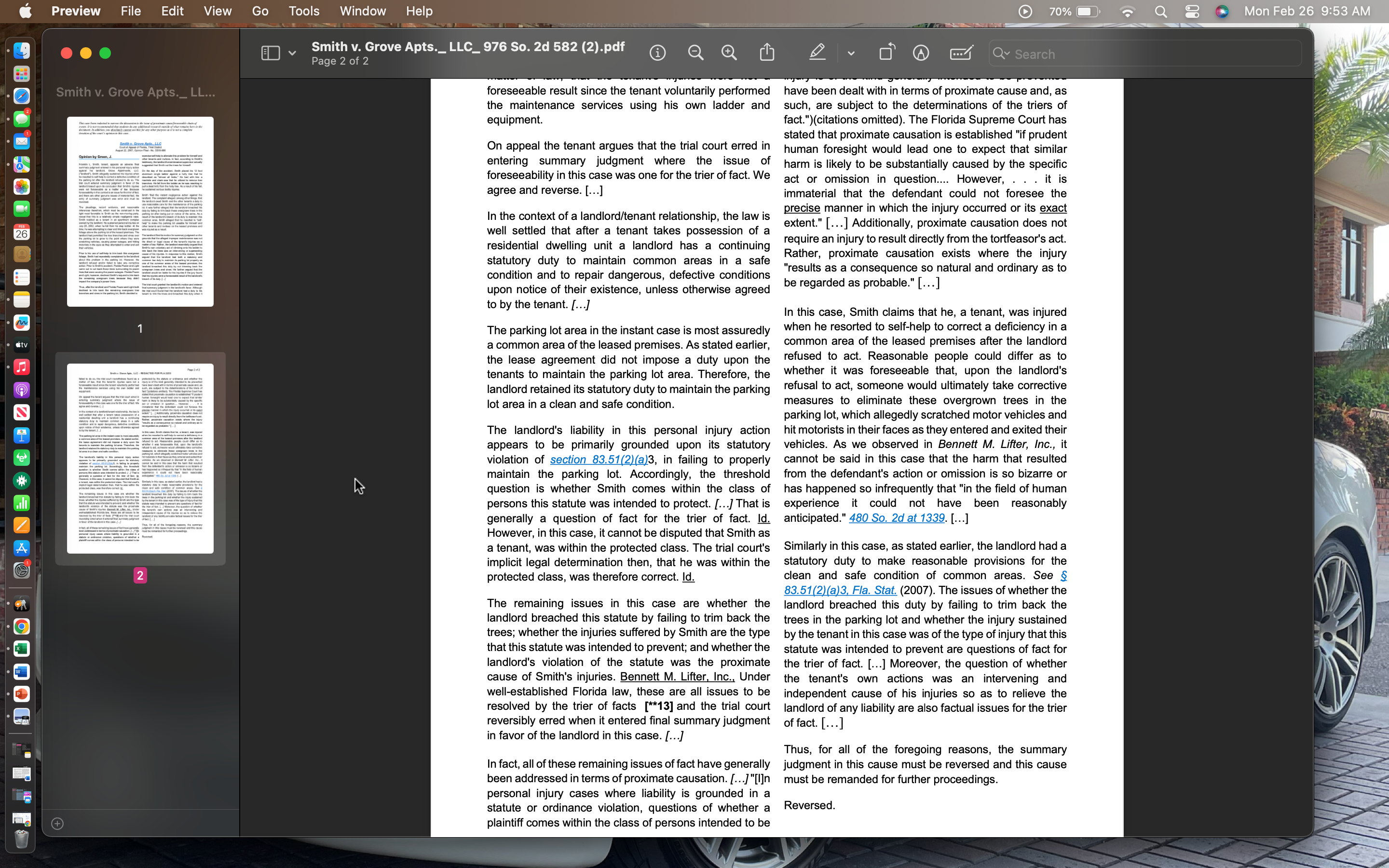Select the Zoom out tool
This screenshot has width=1389, height=868.
[x=695, y=52]
